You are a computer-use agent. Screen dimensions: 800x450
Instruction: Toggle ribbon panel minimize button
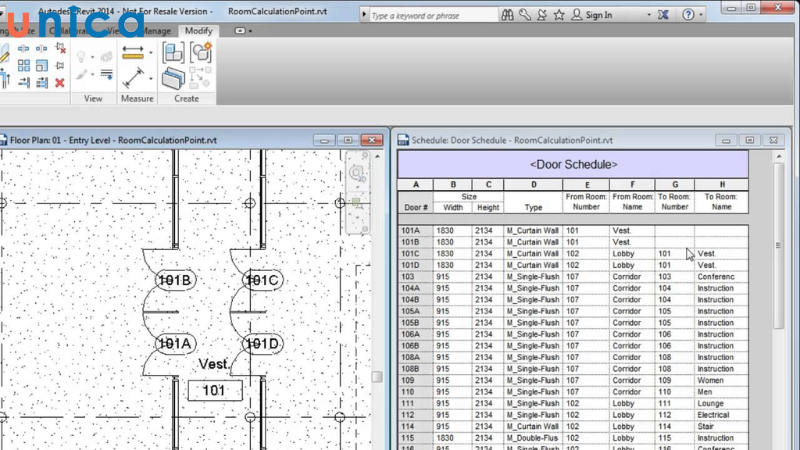coord(241,31)
